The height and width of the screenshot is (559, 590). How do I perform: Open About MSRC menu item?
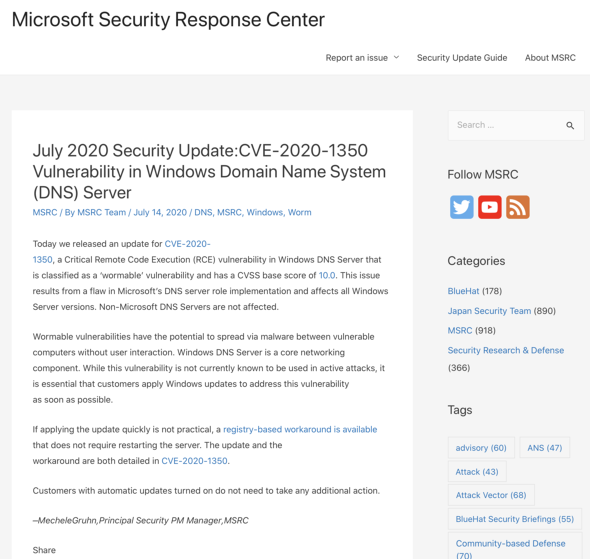pos(550,58)
